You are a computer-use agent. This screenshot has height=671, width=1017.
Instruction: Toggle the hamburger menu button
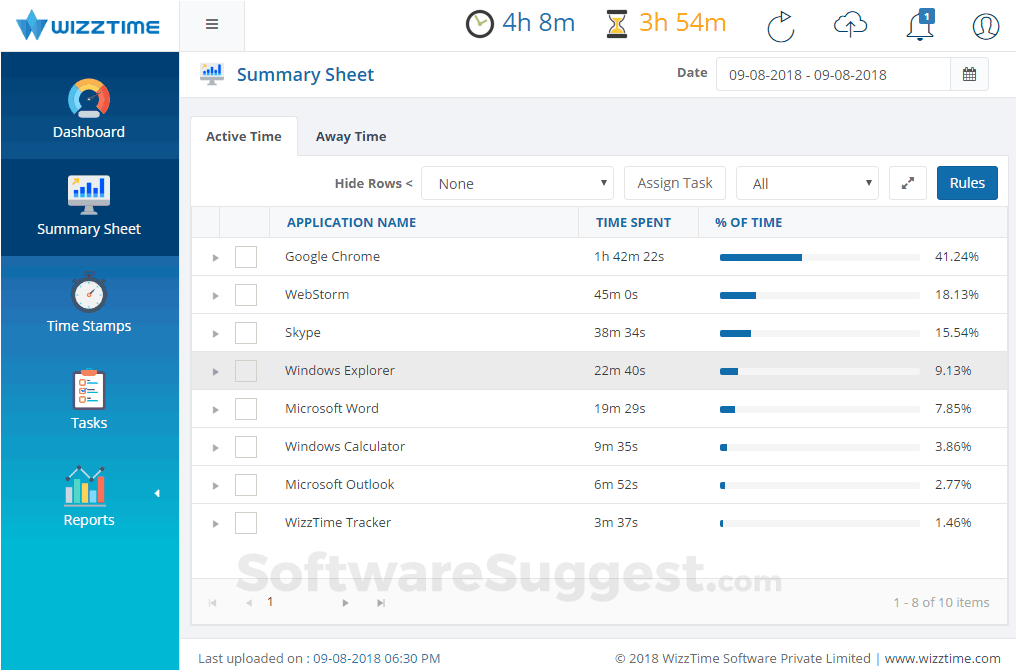point(211,25)
